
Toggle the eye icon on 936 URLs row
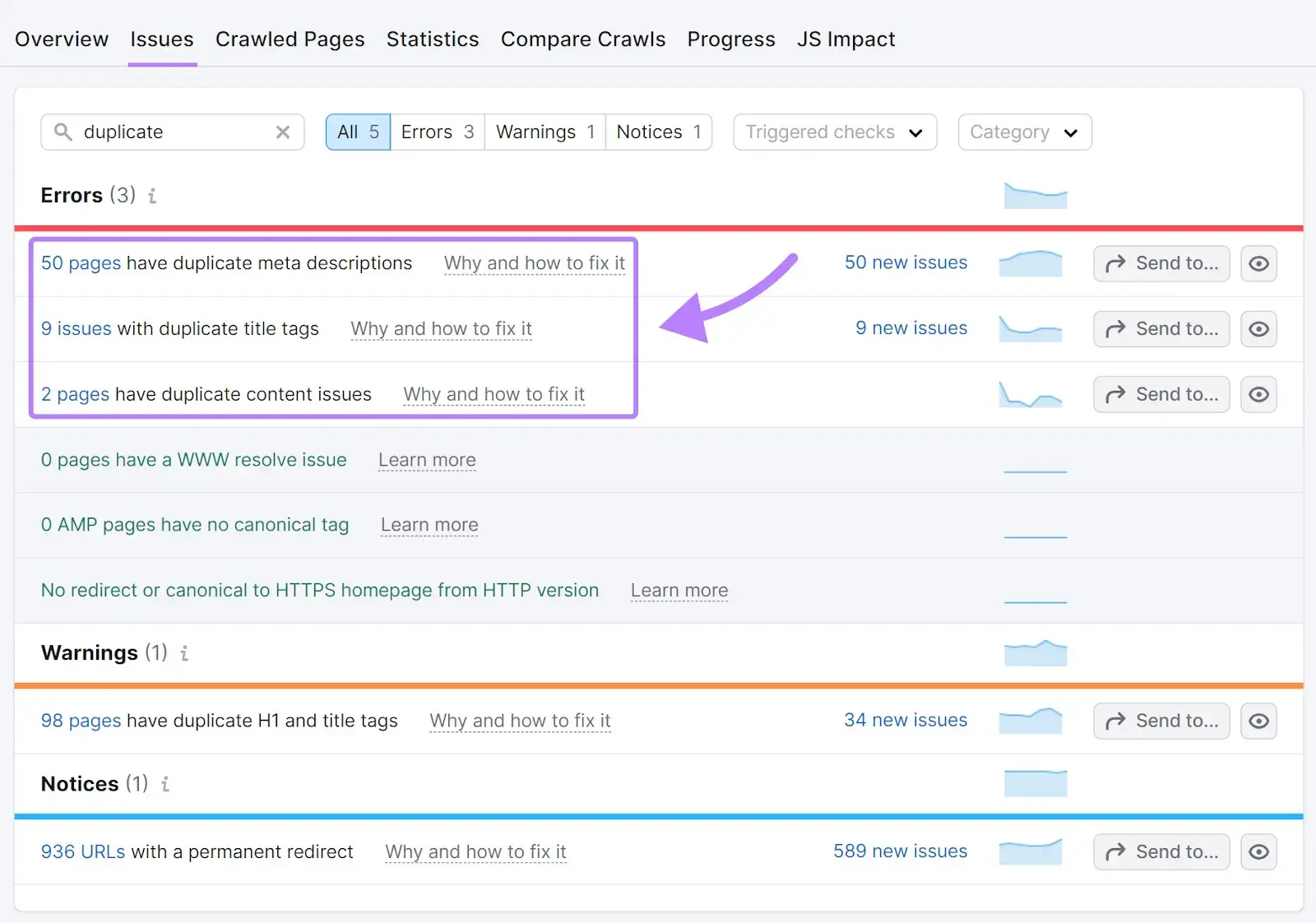1258,851
